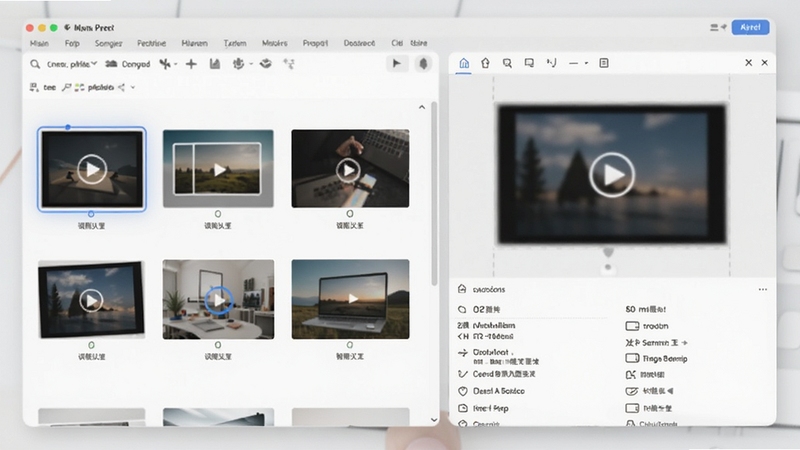Viewport: 800px width, 450px height.
Task: Play the framed lake and trees thumbnail
Action: [x=91, y=300]
